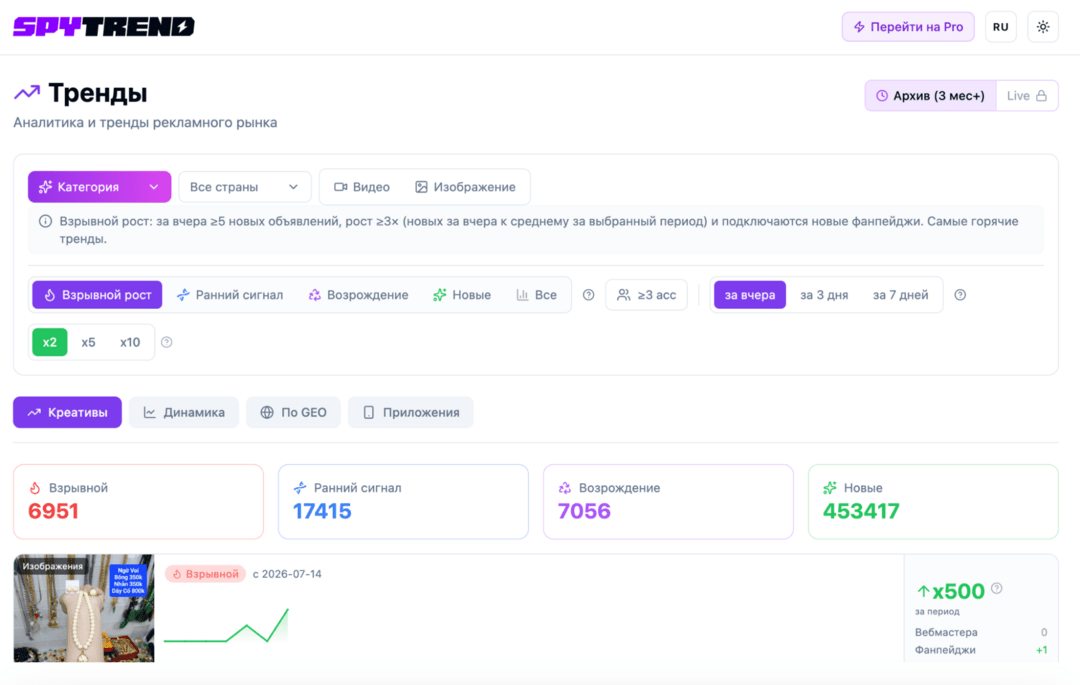Viewport: 1080px width, 685px height.
Task: Choose the 'за вчера' period
Action: point(749,295)
